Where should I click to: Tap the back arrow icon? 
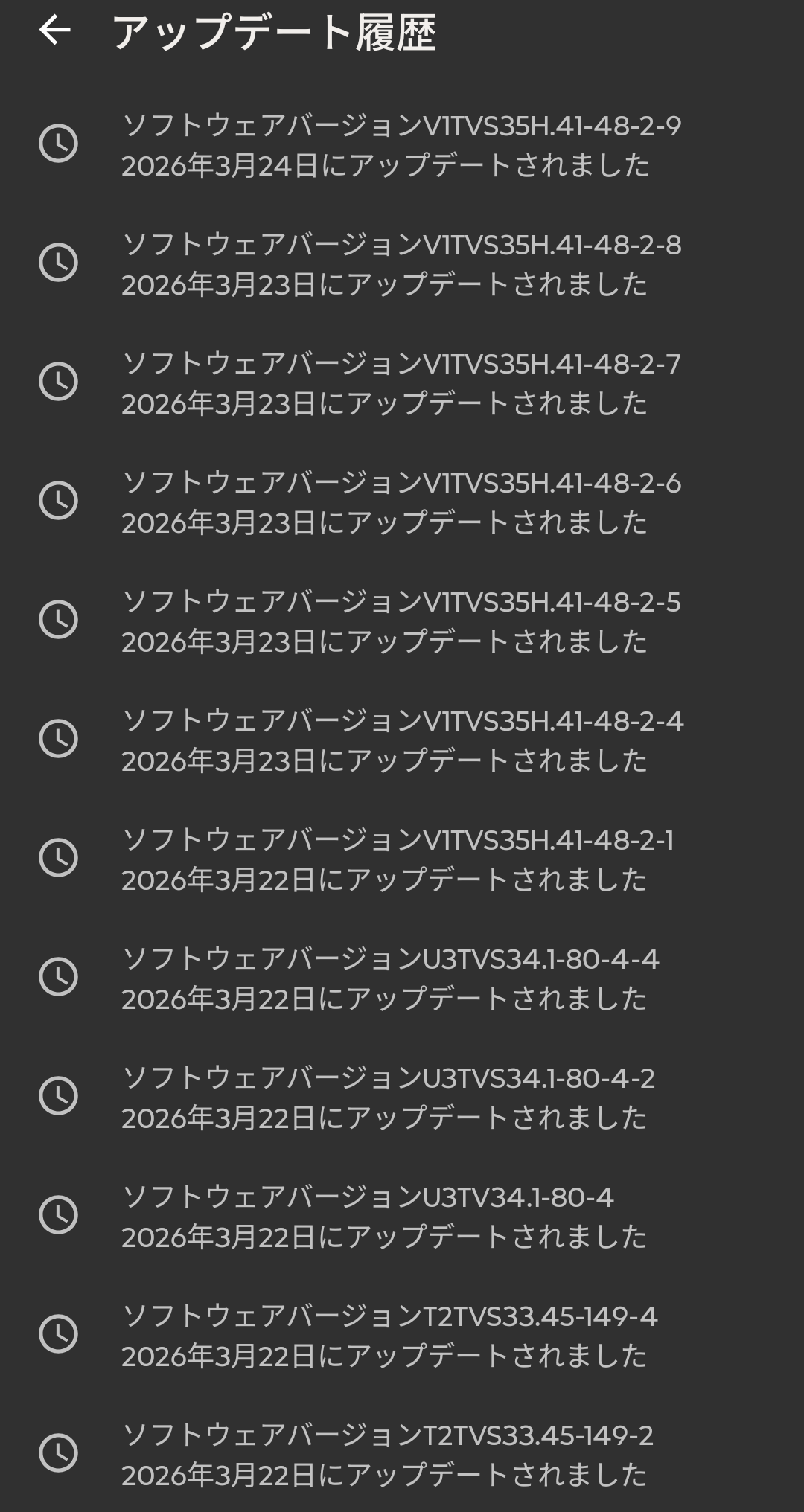tap(54, 31)
